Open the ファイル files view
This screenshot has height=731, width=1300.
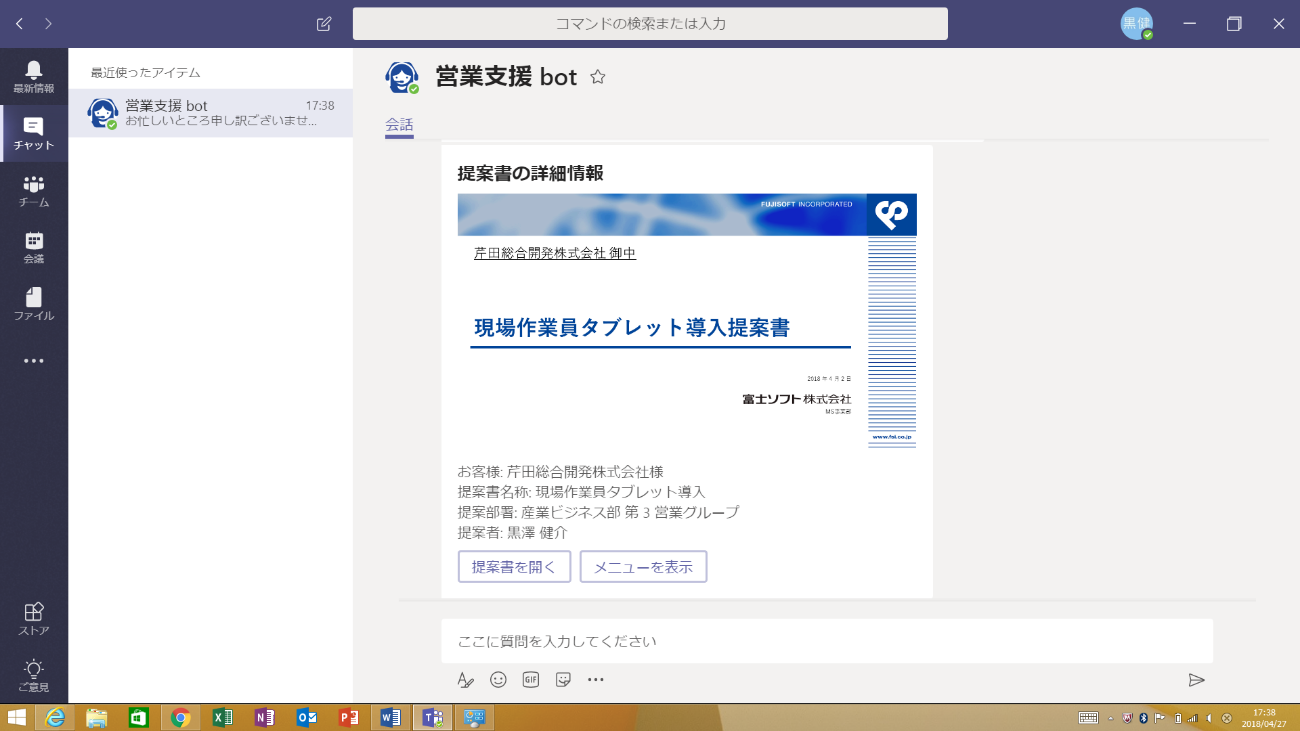click(34, 304)
